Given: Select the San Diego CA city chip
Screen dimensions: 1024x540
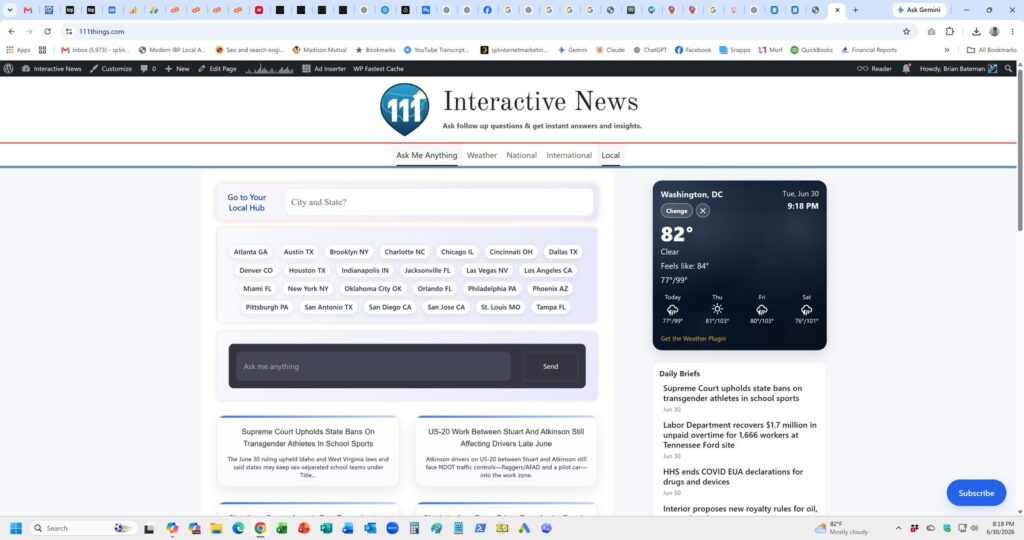Looking at the screenshot, I should (390, 307).
